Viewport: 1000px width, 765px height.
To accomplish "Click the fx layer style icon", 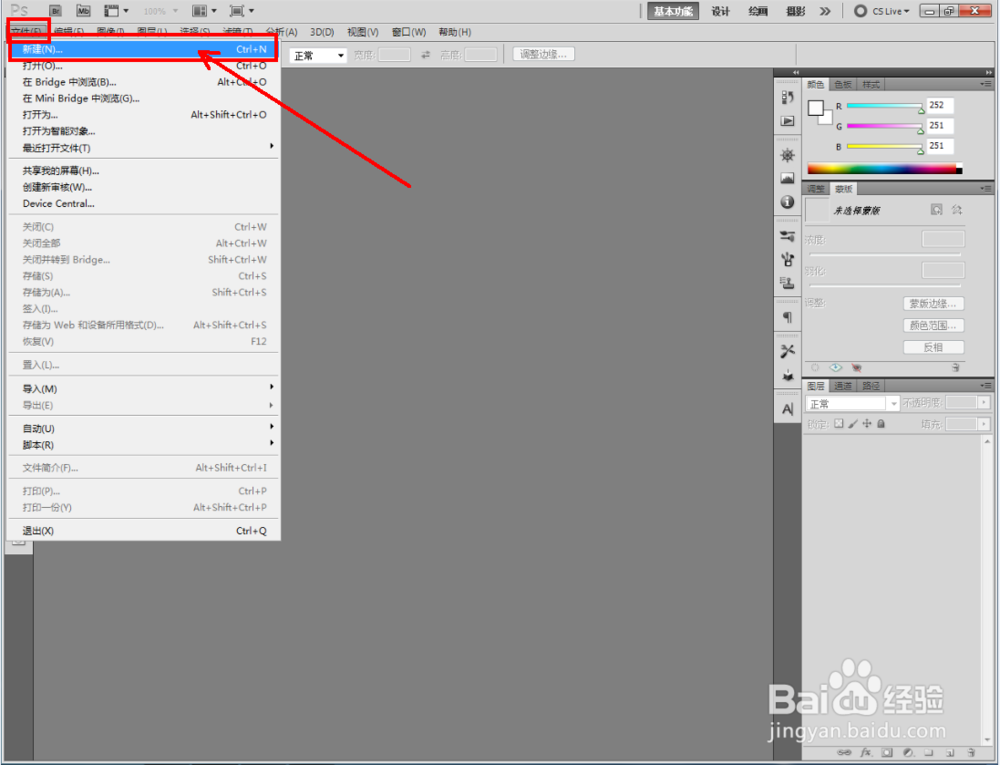I will tap(865, 752).
